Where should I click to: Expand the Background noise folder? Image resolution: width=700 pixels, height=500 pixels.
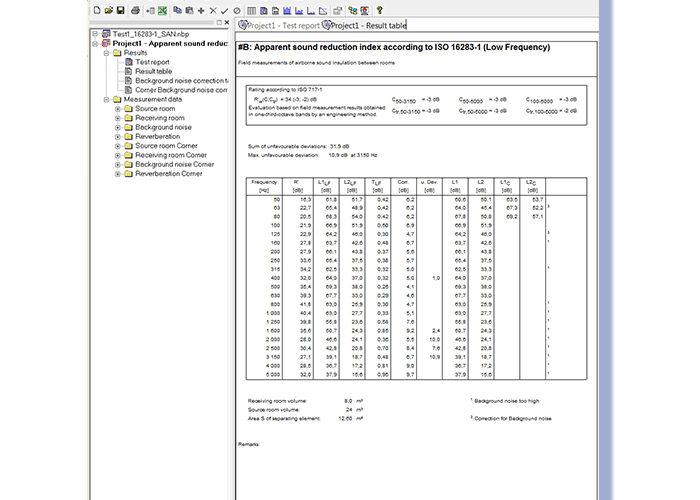pyautogui.click(x=118, y=127)
